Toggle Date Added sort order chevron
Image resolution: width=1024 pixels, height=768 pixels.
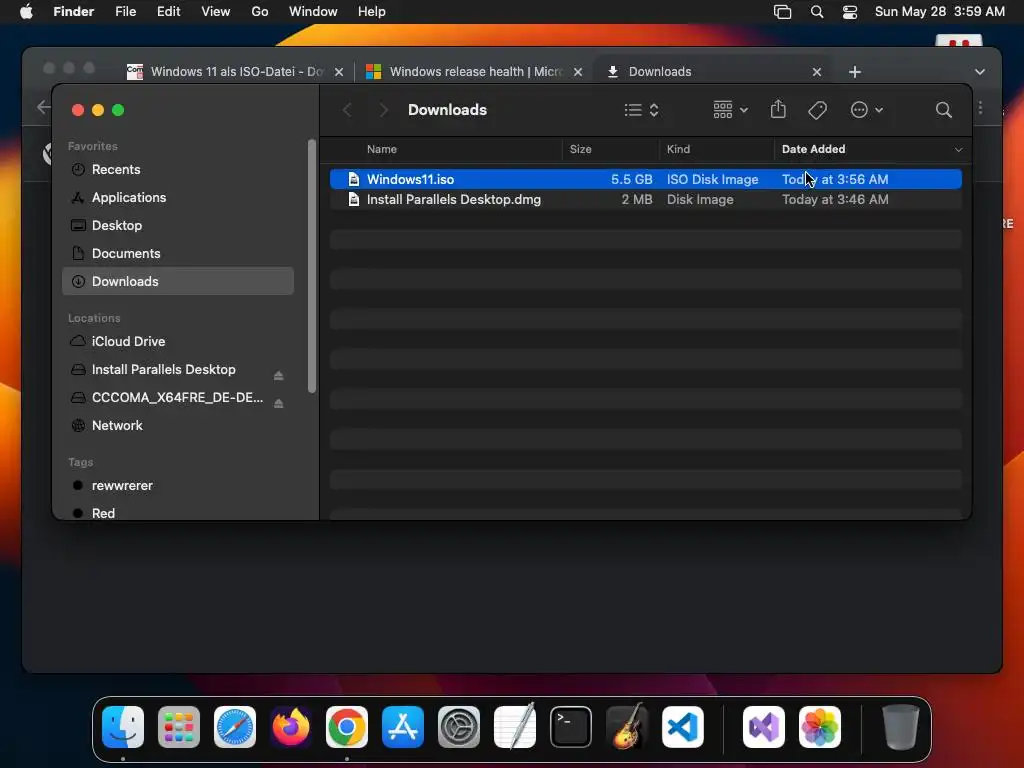pyautogui.click(x=958, y=150)
